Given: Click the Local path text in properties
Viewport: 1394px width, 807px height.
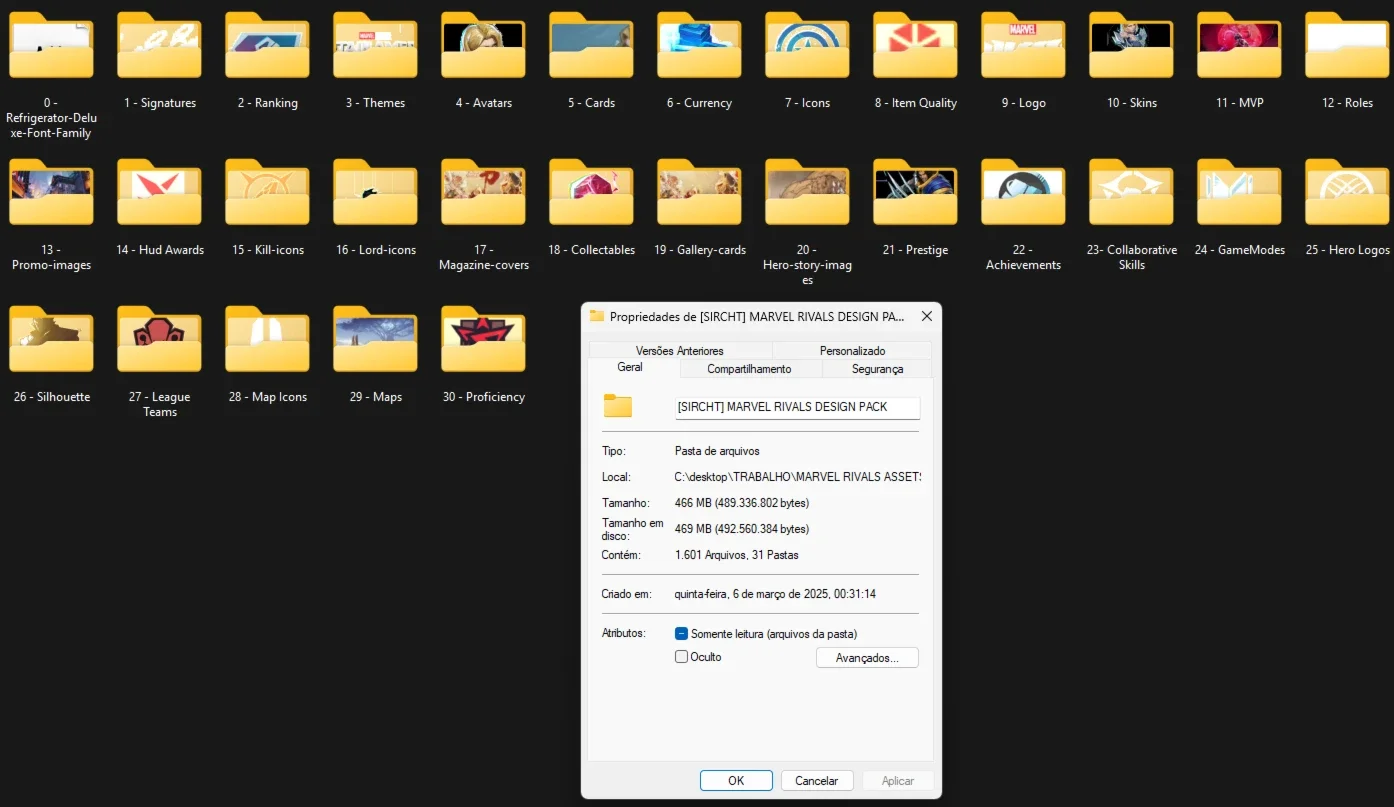Looking at the screenshot, I should 798,477.
